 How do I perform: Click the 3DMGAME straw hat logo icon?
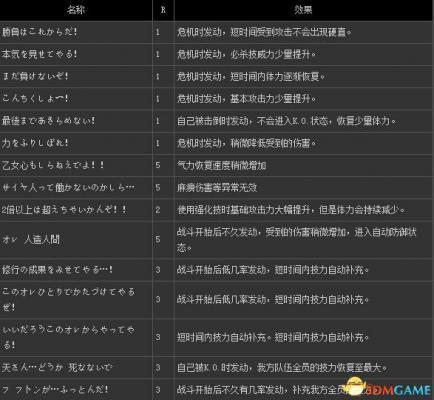[354, 387]
